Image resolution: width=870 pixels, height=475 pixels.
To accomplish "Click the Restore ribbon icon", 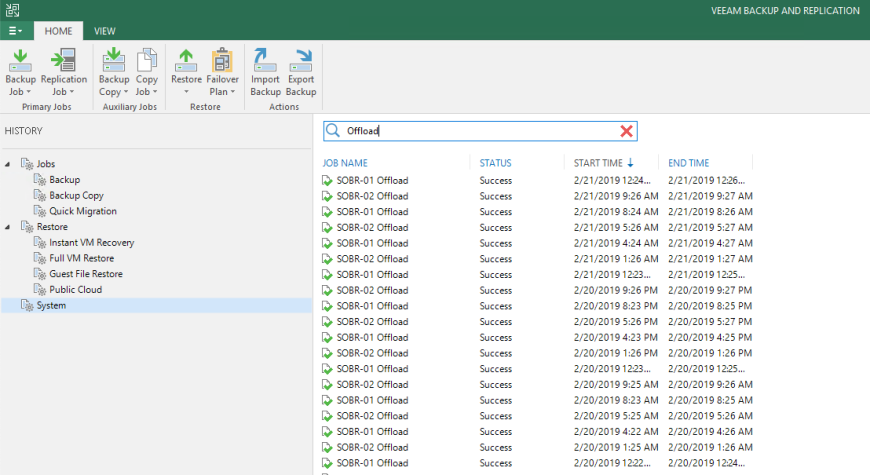I will click(186, 60).
